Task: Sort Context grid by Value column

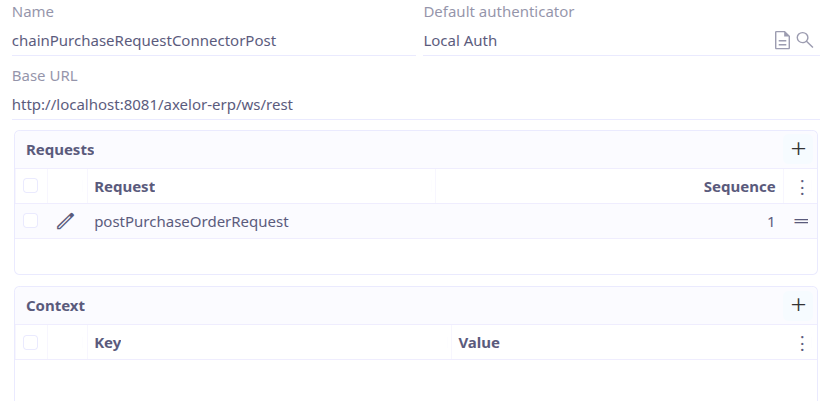Action: tap(479, 343)
